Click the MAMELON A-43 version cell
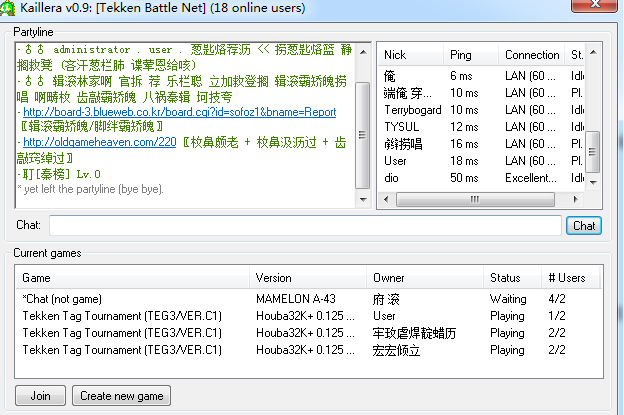Screen dimensions: 624x415 click(x=296, y=299)
